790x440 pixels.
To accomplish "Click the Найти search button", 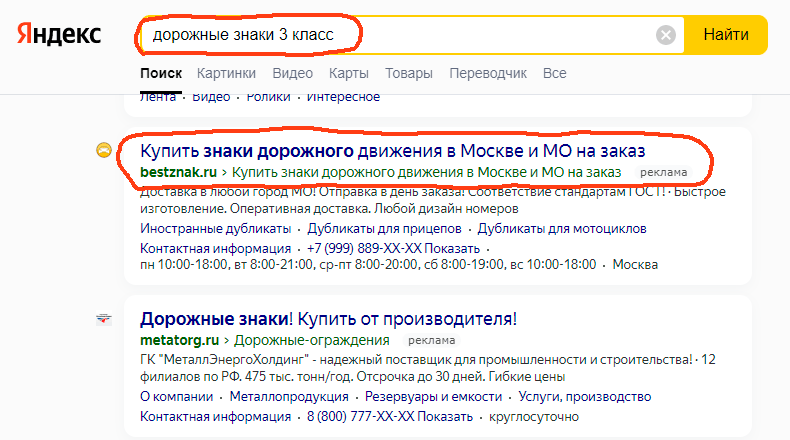I will pos(726,35).
